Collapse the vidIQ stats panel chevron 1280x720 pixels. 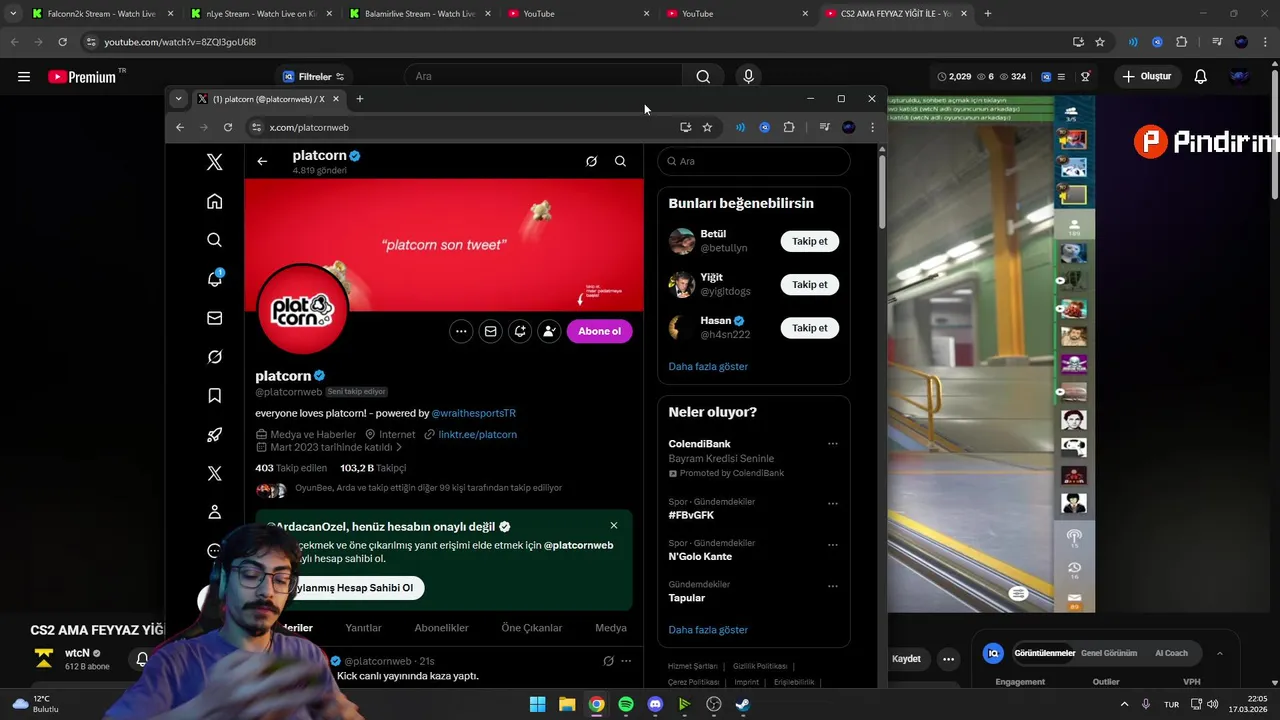click(1220, 653)
